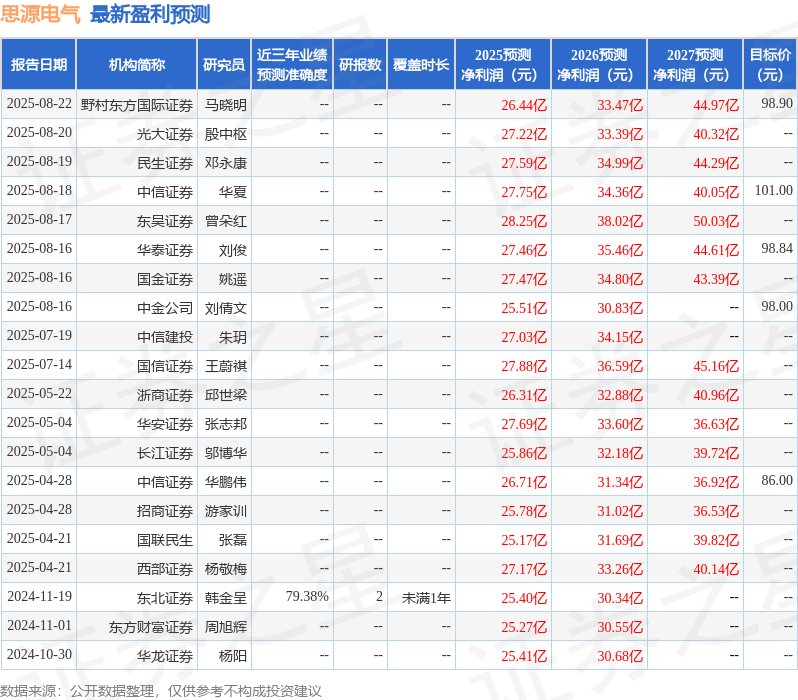Click the target price 101.00

coord(774,190)
